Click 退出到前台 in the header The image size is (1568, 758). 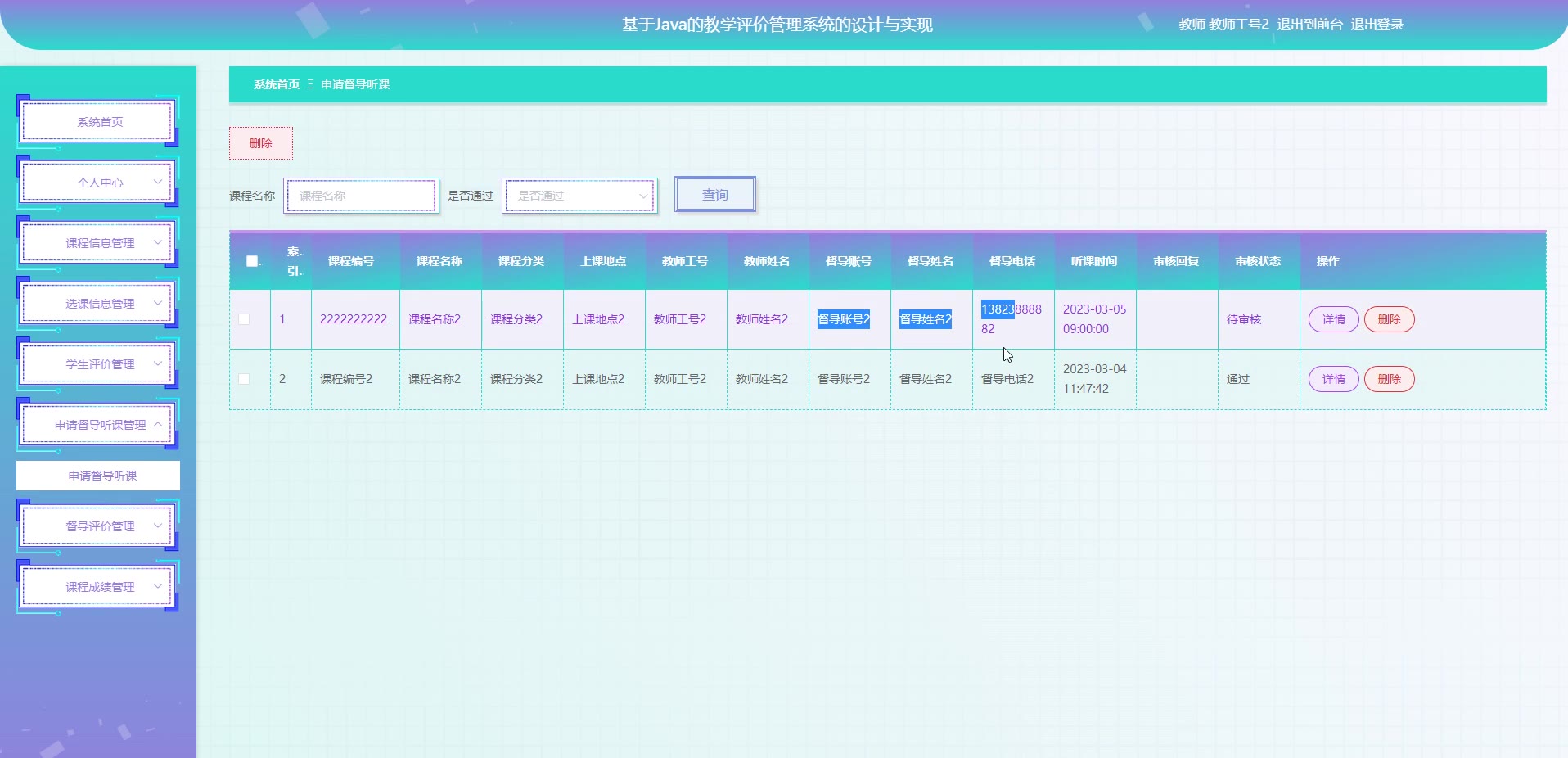click(1310, 25)
